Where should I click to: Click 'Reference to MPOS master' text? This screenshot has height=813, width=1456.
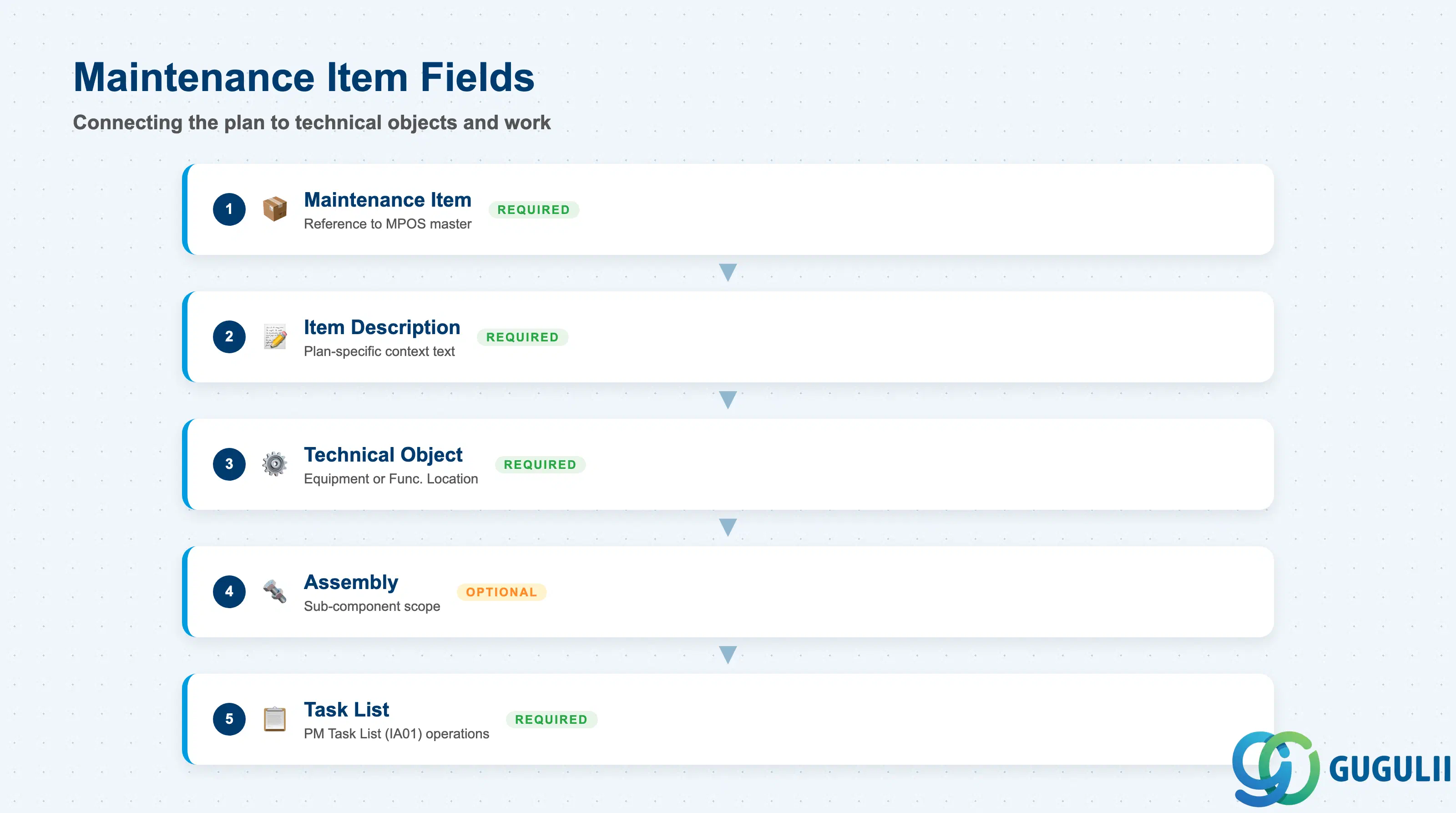pos(388,224)
